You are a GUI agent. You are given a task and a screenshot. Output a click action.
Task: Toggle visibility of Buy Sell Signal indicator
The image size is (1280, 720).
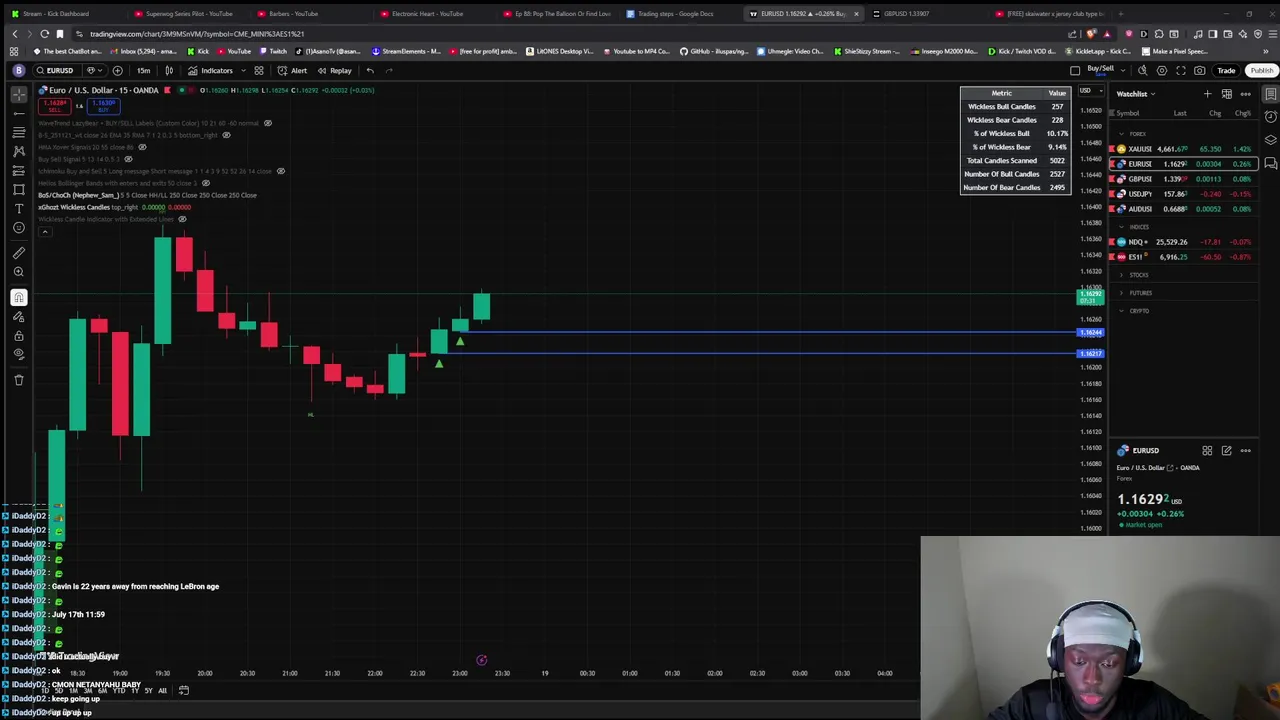pos(128,159)
